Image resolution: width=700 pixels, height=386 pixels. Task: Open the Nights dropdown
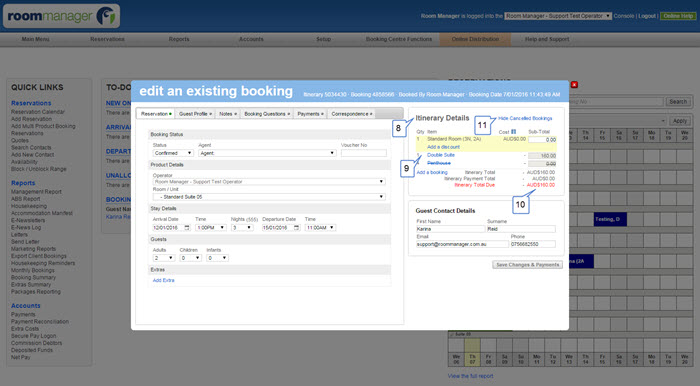(242, 228)
